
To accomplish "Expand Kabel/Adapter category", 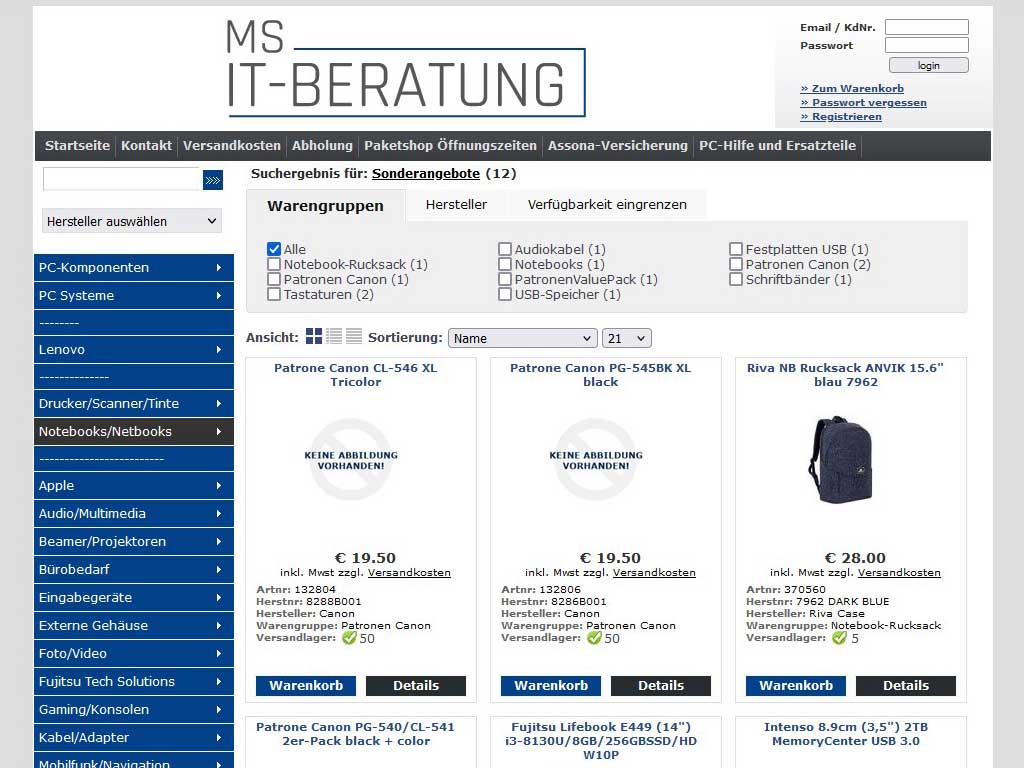I will click(x=134, y=738).
